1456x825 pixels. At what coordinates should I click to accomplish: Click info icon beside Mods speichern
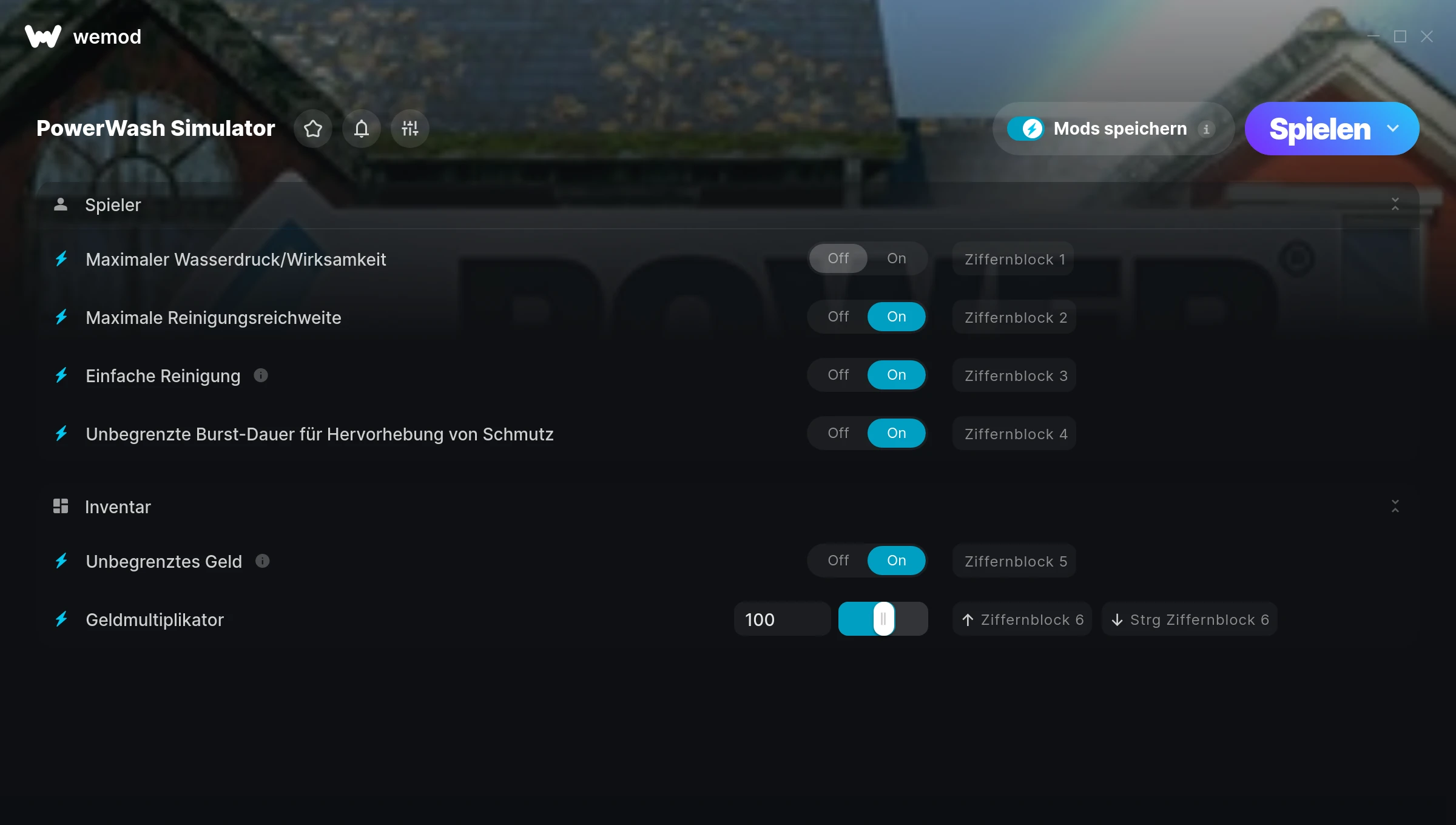[1206, 129]
